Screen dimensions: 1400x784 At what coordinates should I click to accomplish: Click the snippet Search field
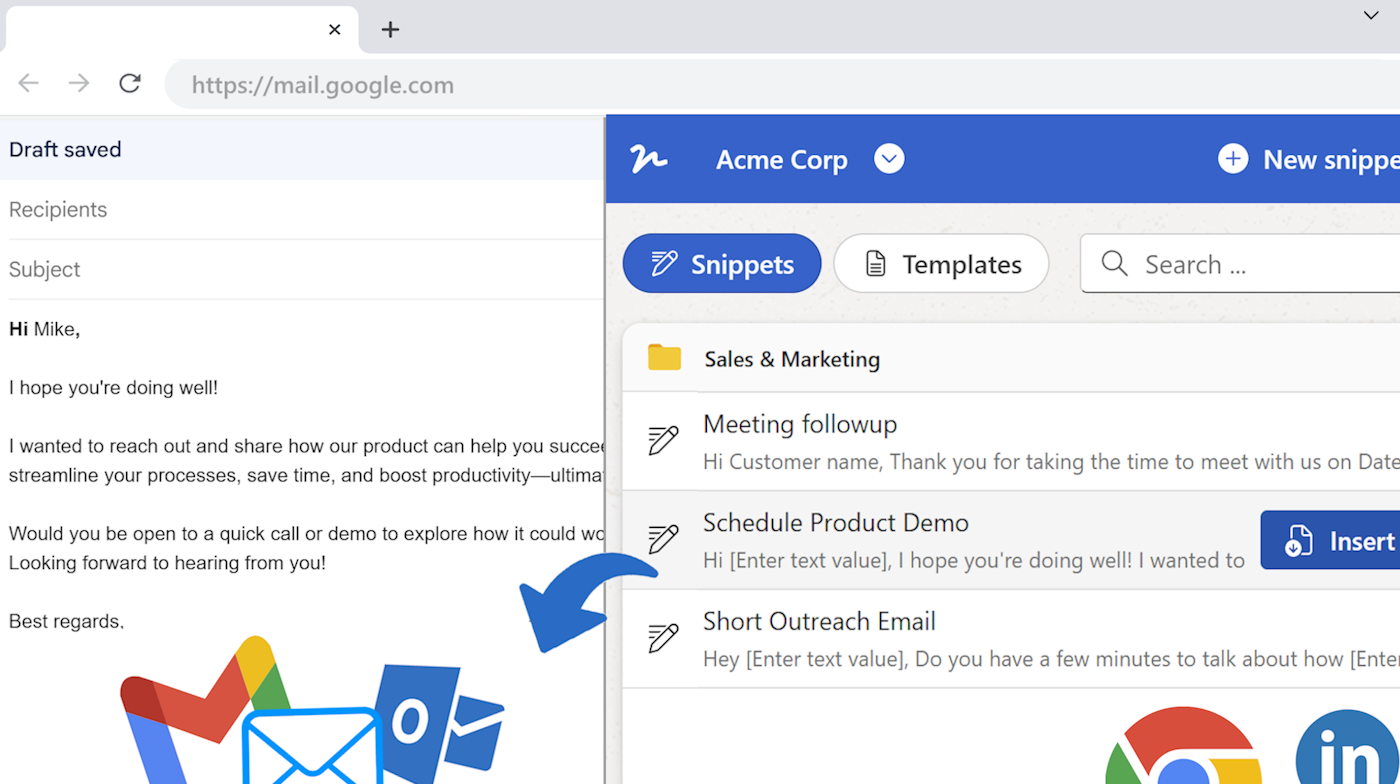coord(1240,264)
